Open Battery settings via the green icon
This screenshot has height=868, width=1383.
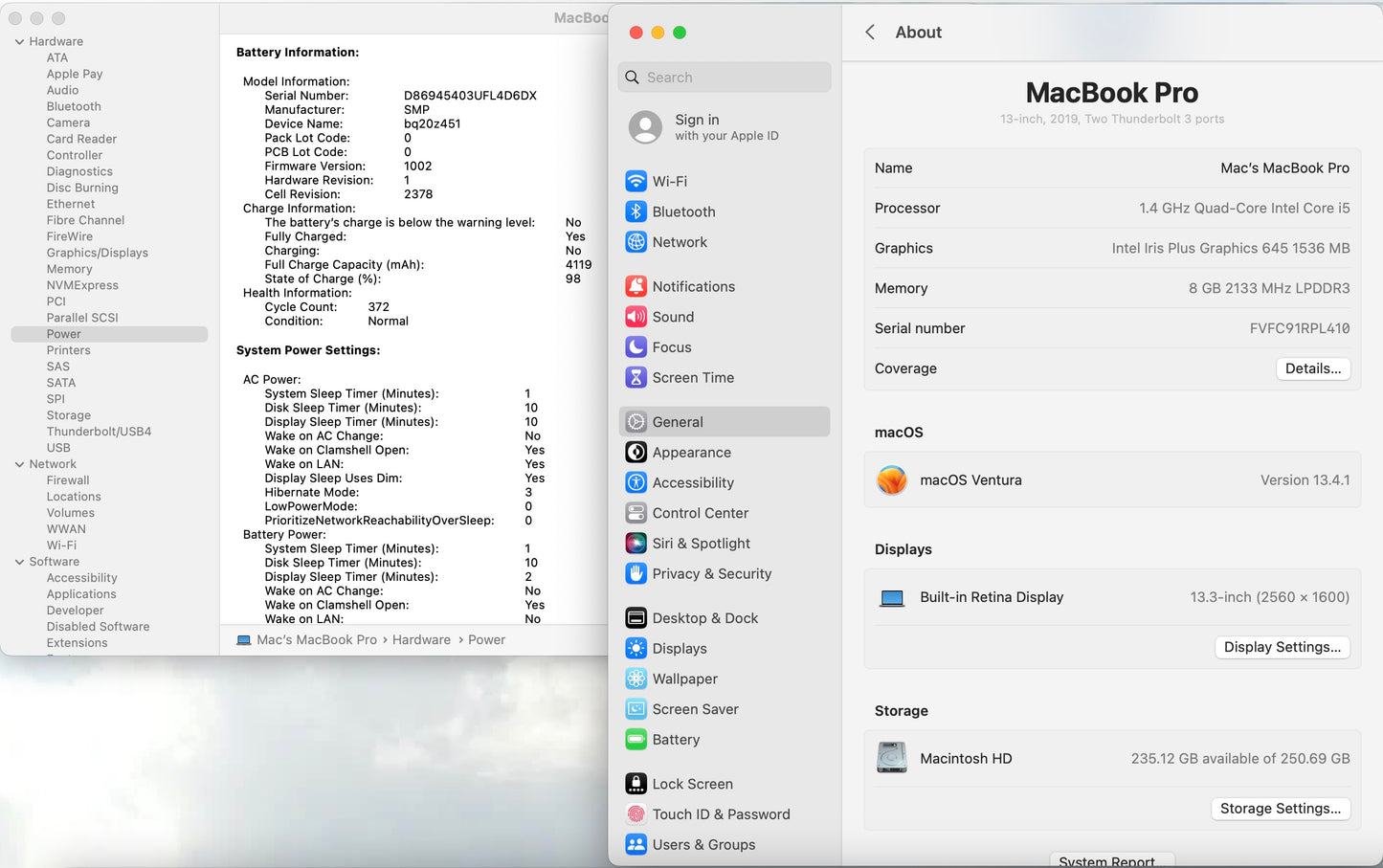636,739
